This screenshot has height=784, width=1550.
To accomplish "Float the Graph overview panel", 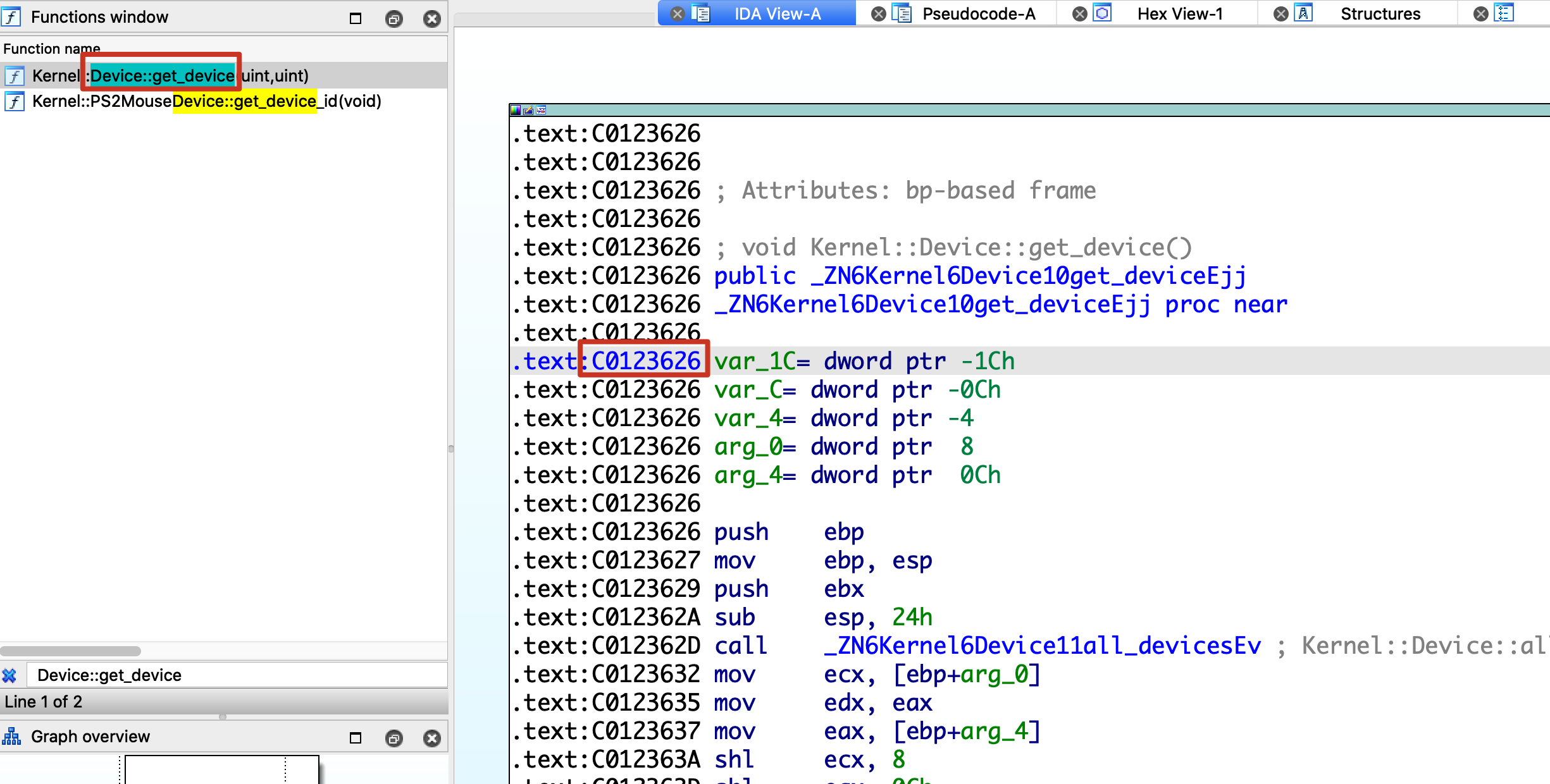I will [394, 738].
